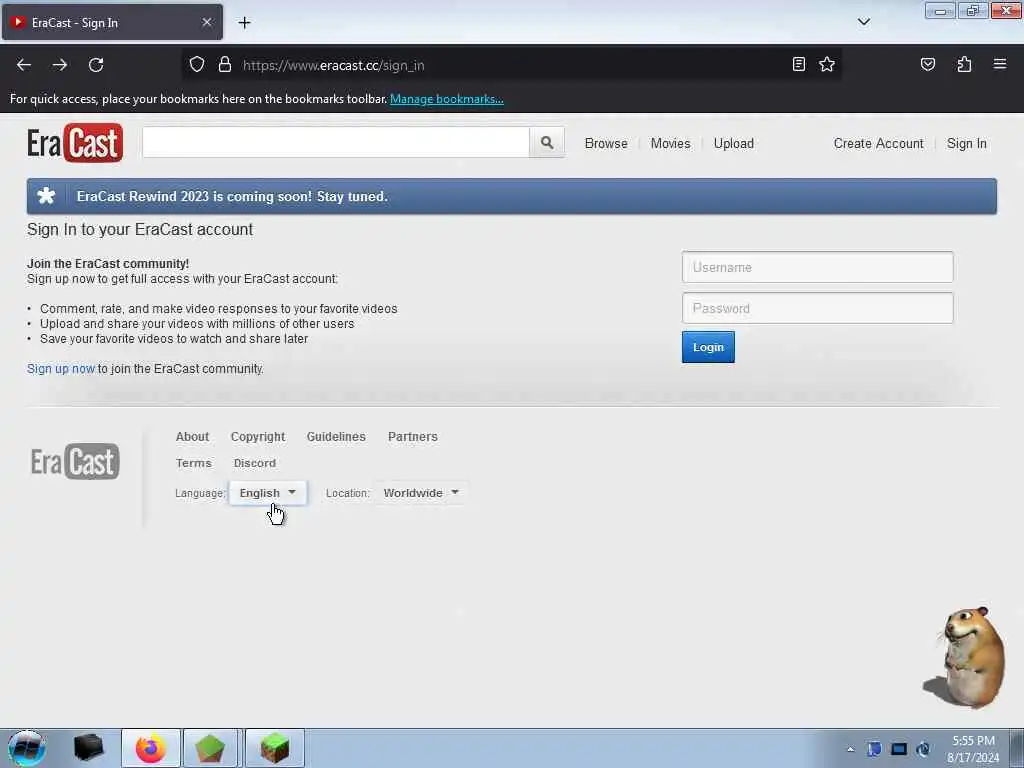Follow the Sign up now link
The height and width of the screenshot is (768, 1024).
point(61,368)
